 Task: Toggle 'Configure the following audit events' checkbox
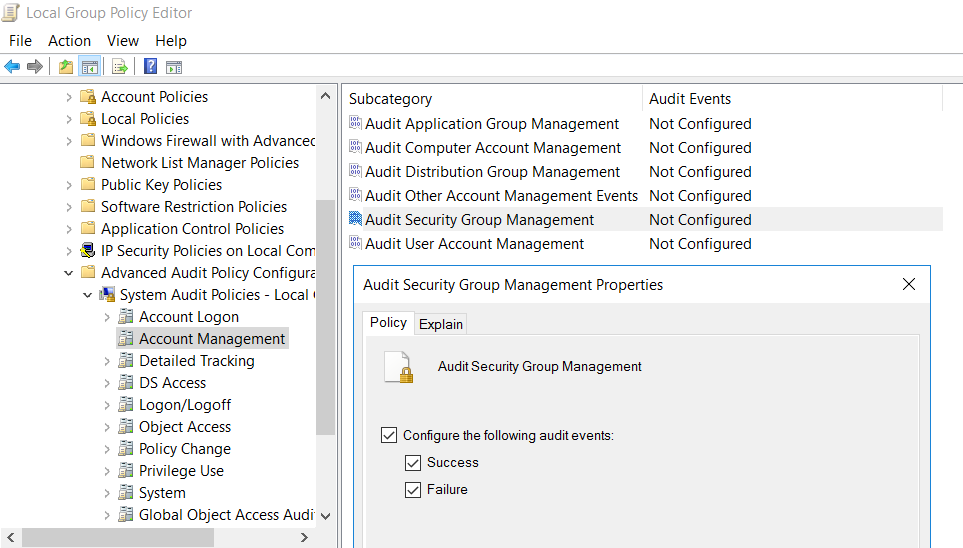(x=389, y=435)
